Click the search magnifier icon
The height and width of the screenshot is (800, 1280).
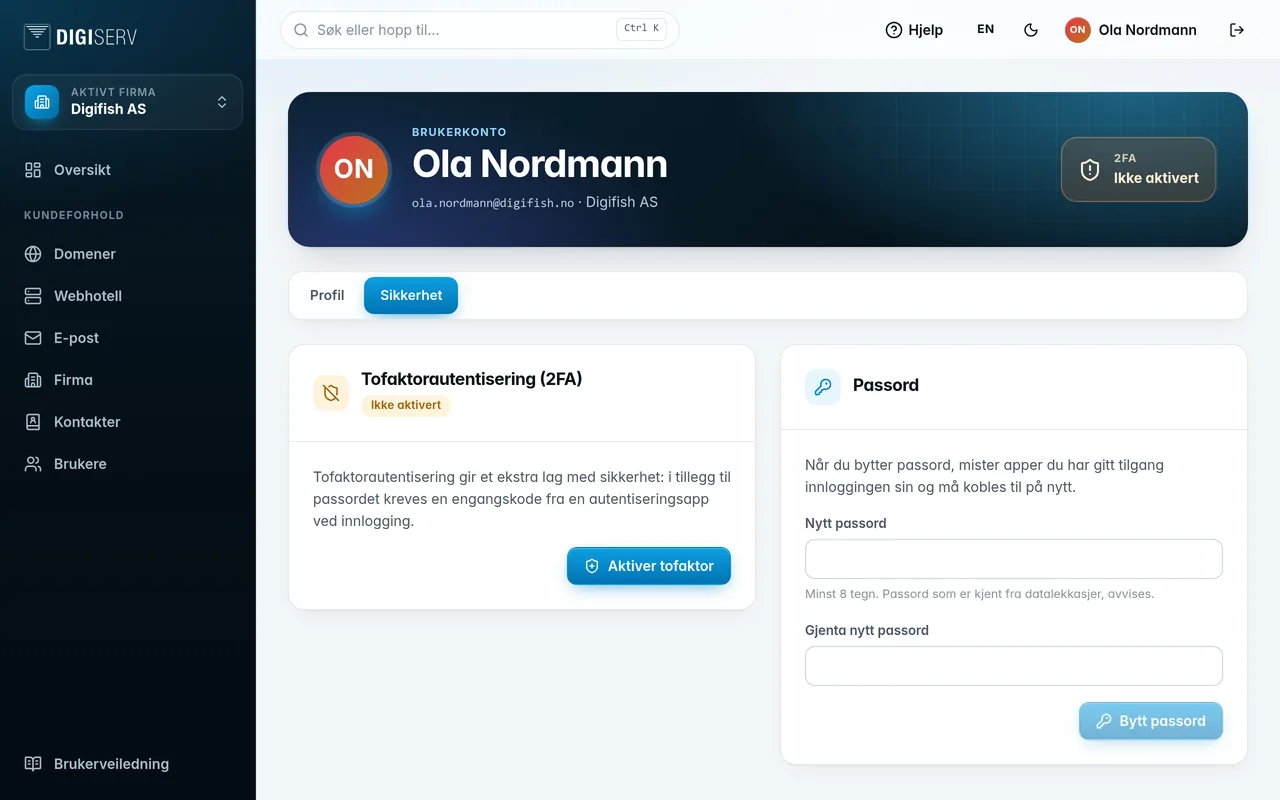coord(301,30)
